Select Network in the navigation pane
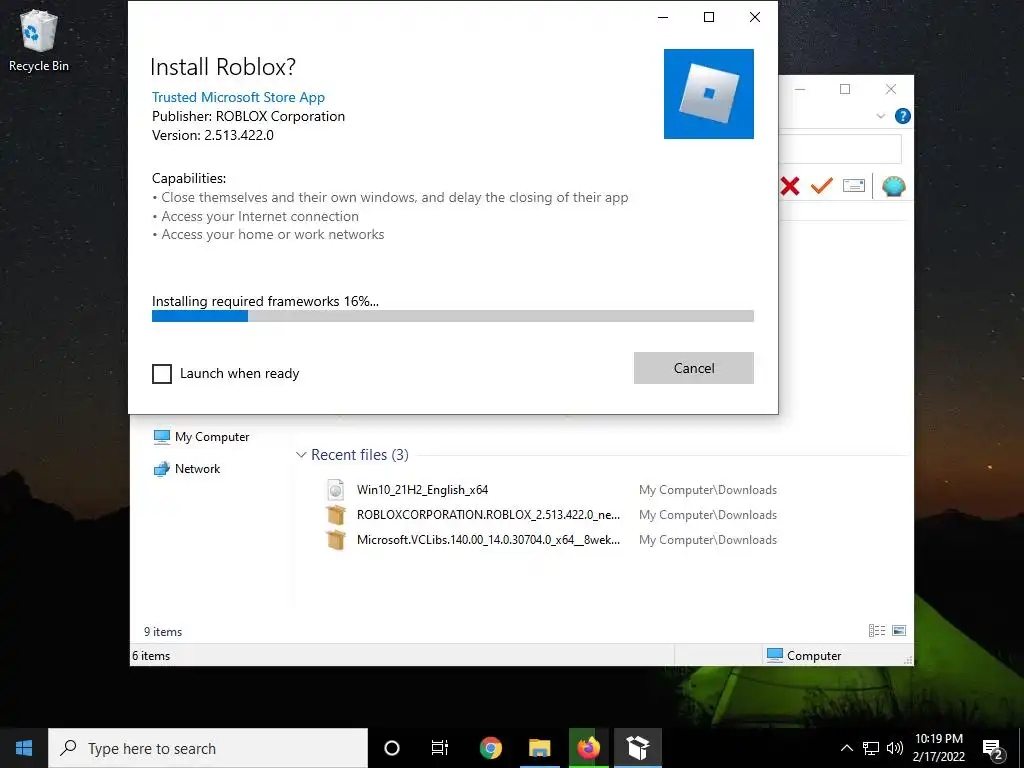The width and height of the screenshot is (1024, 768). [x=187, y=469]
